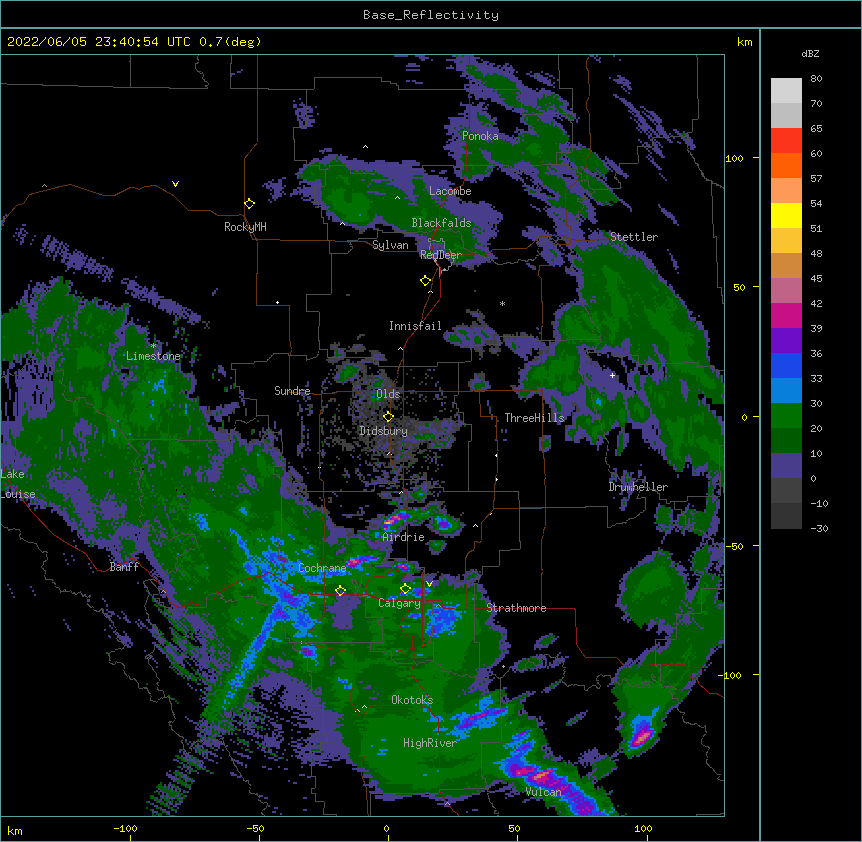Click the white plus marker north of Drumheller
The width and height of the screenshot is (862, 842).
click(x=612, y=375)
